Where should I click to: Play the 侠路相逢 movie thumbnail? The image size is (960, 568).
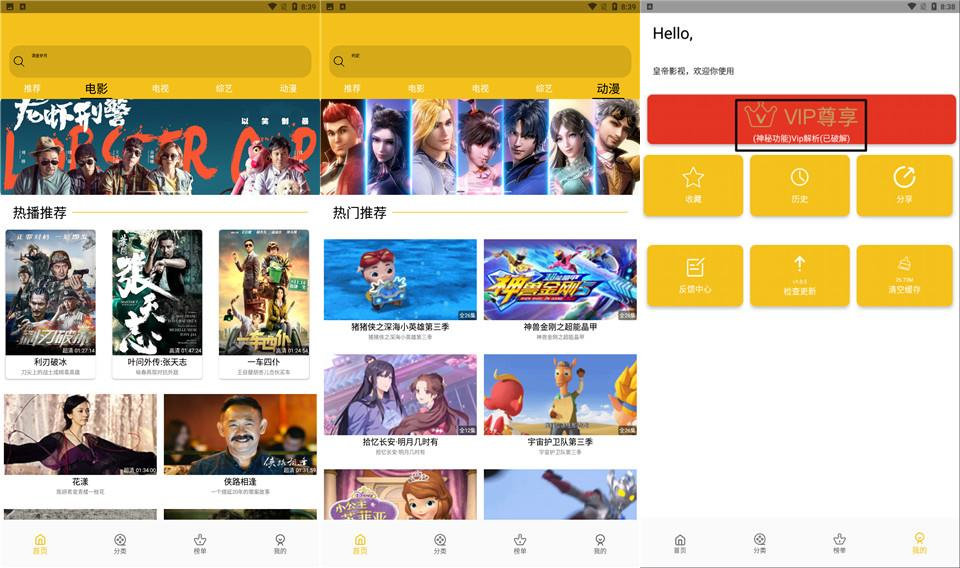[240, 434]
